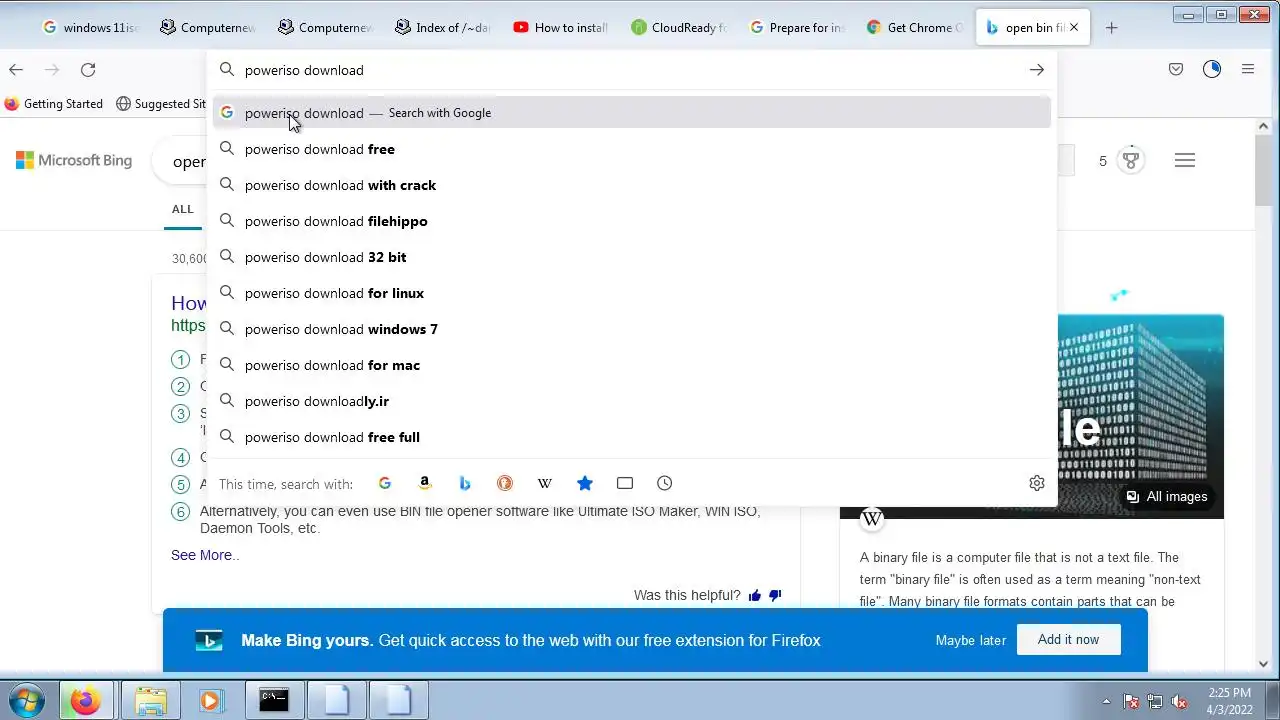Select suggestion 'poweriso download free full'
Screen dimensions: 1280x720
(x=632, y=437)
